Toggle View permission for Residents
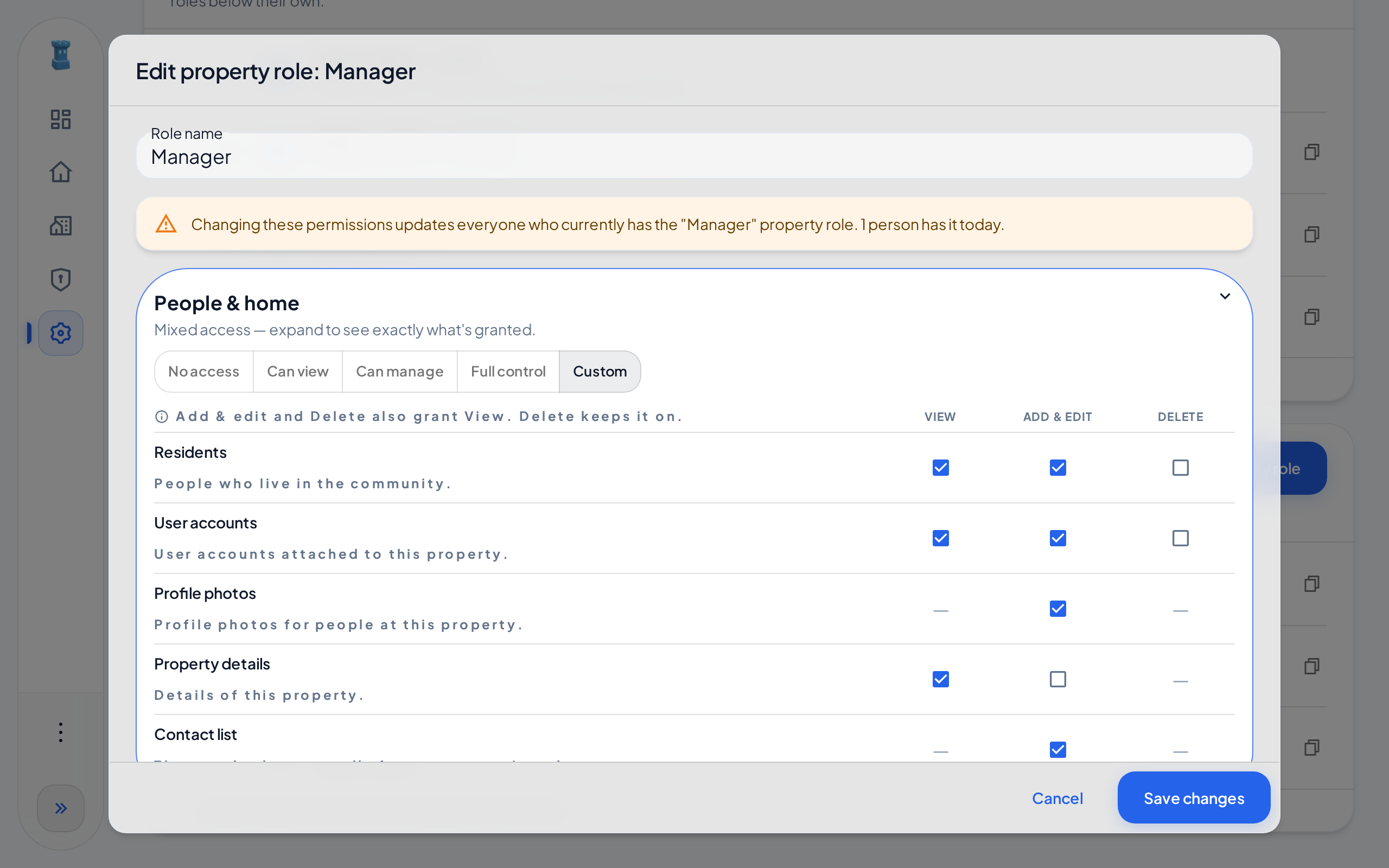The image size is (1389, 868). [x=940, y=468]
